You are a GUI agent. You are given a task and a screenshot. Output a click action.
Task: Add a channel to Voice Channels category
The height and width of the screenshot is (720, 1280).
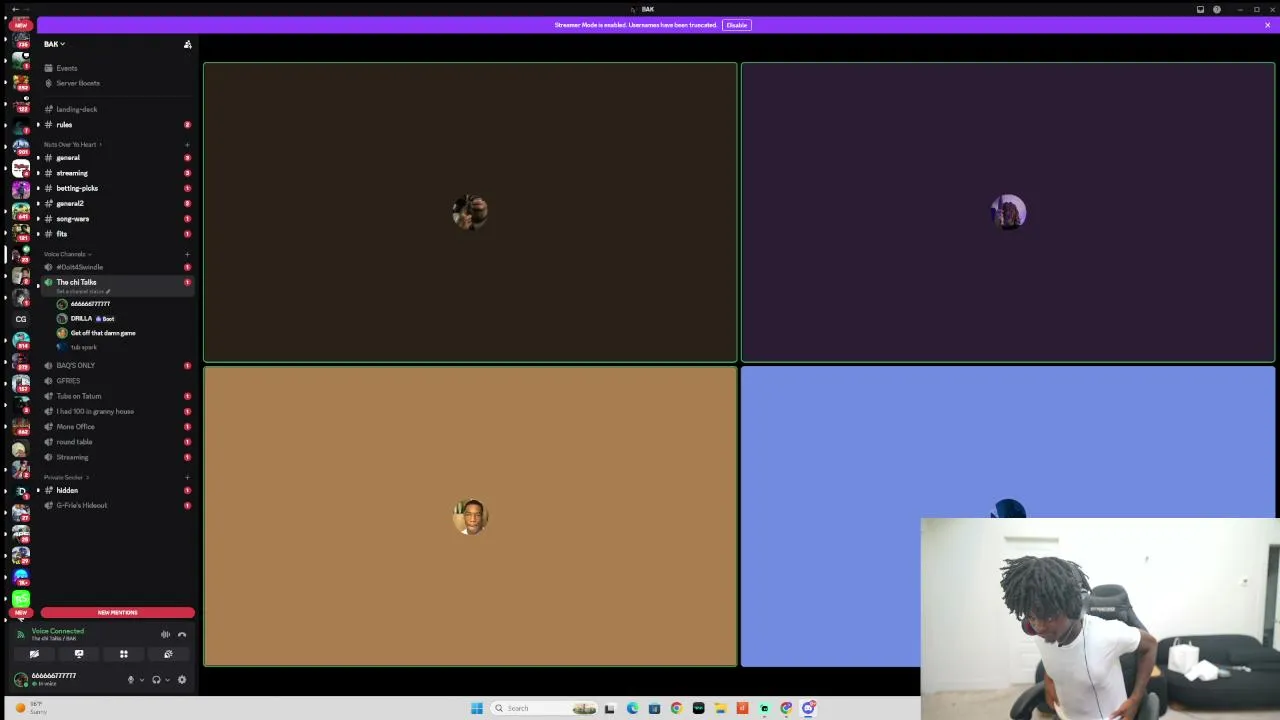click(x=187, y=254)
